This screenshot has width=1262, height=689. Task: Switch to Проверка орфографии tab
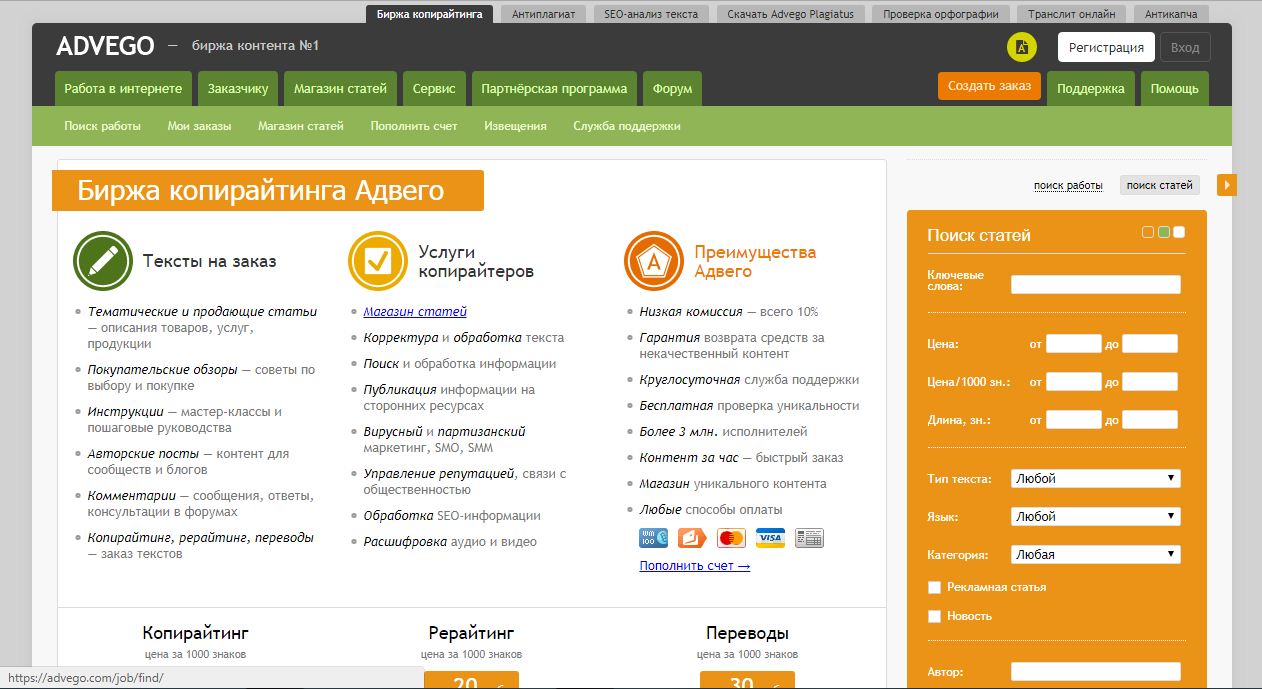click(941, 14)
